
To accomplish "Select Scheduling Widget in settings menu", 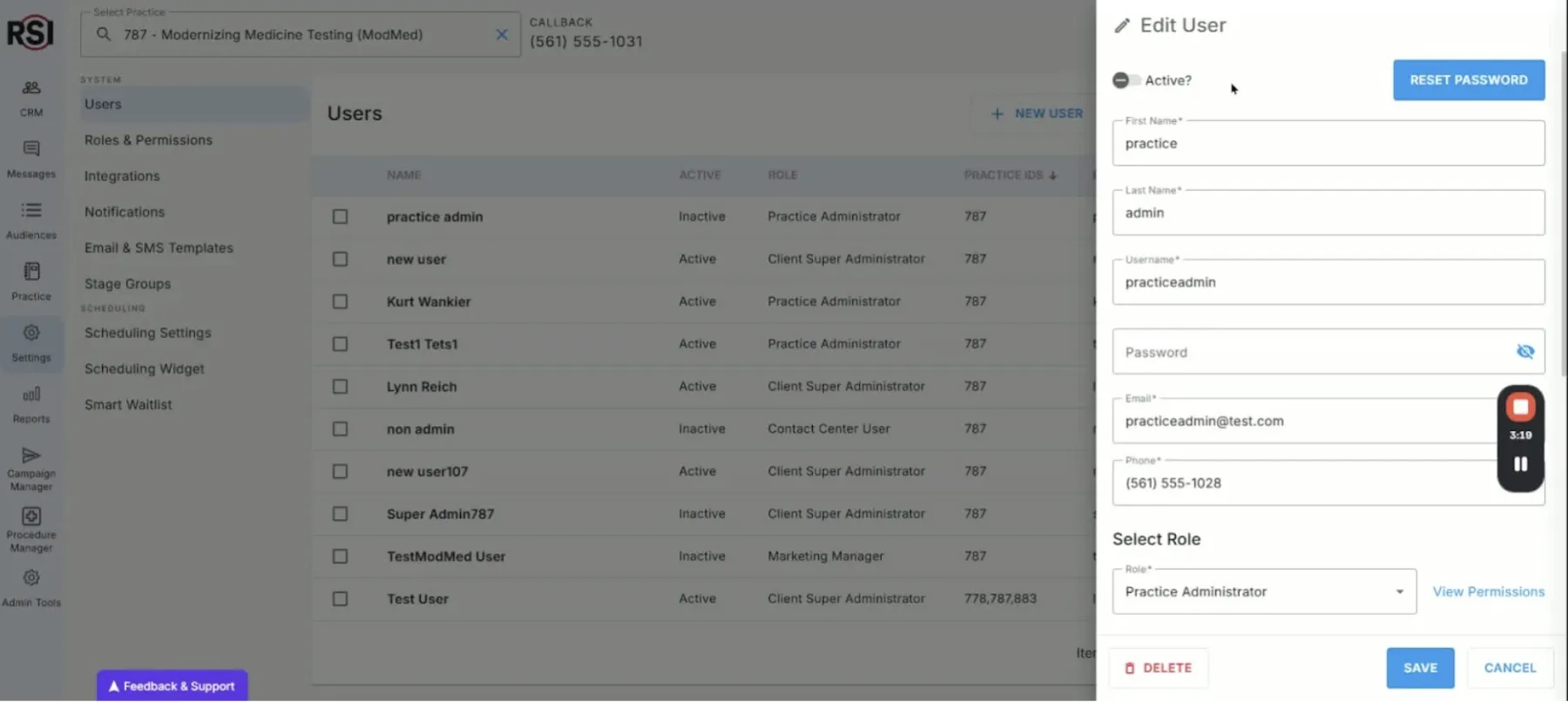I will 145,369.
